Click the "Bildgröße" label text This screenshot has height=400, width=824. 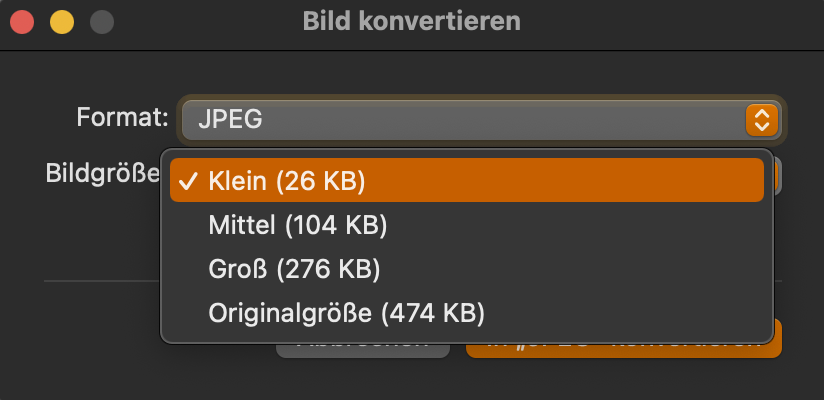[102, 173]
